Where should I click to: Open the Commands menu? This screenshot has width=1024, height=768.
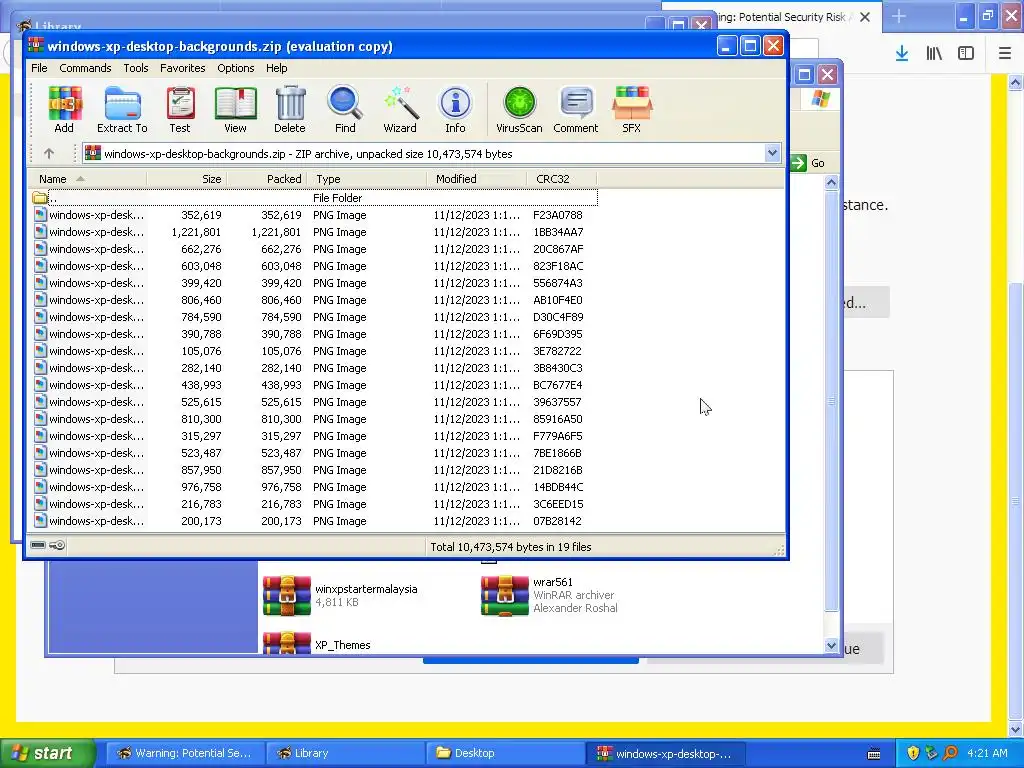point(85,68)
